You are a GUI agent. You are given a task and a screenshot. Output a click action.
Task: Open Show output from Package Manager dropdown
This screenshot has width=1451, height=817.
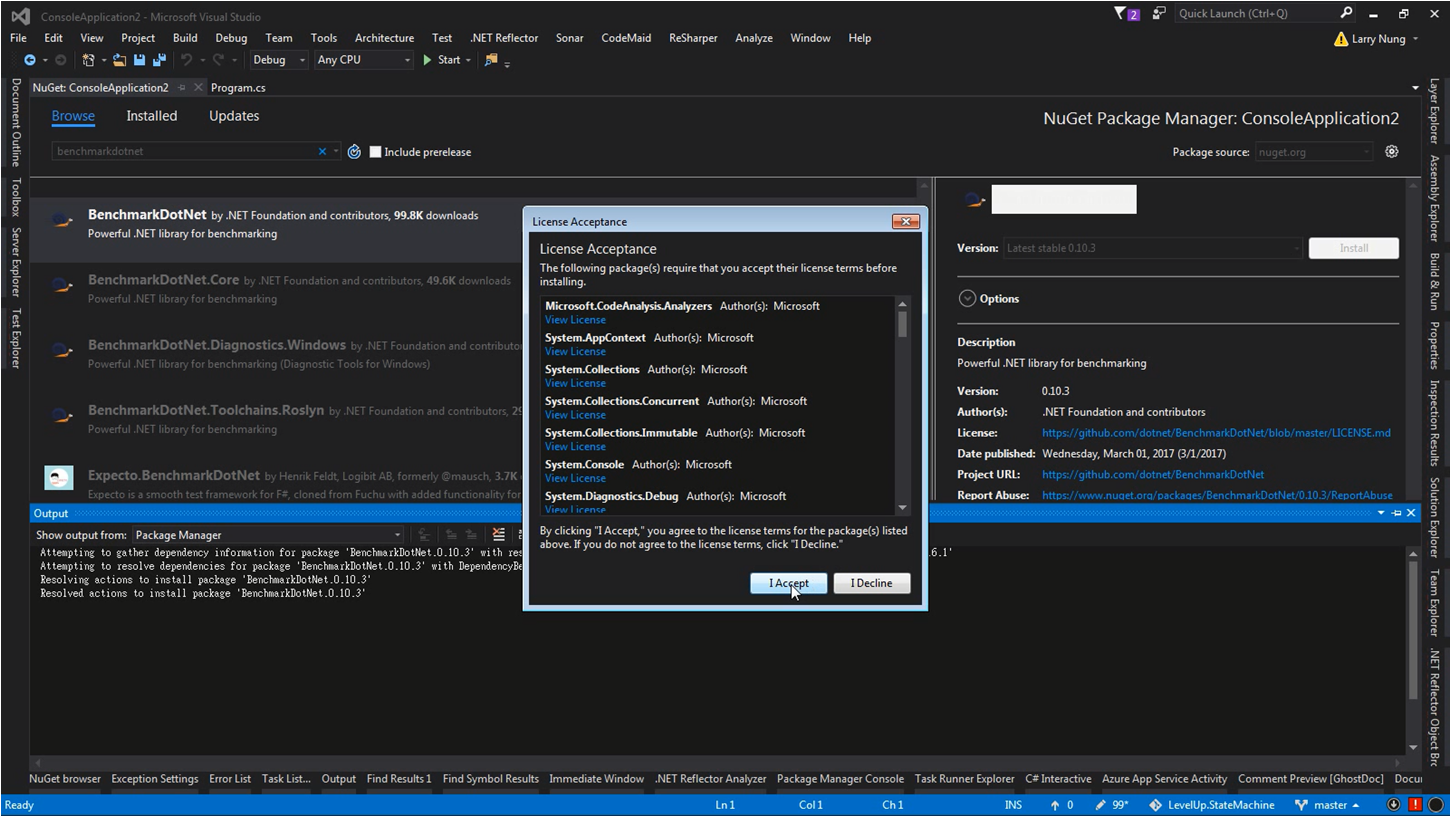[x=268, y=535]
